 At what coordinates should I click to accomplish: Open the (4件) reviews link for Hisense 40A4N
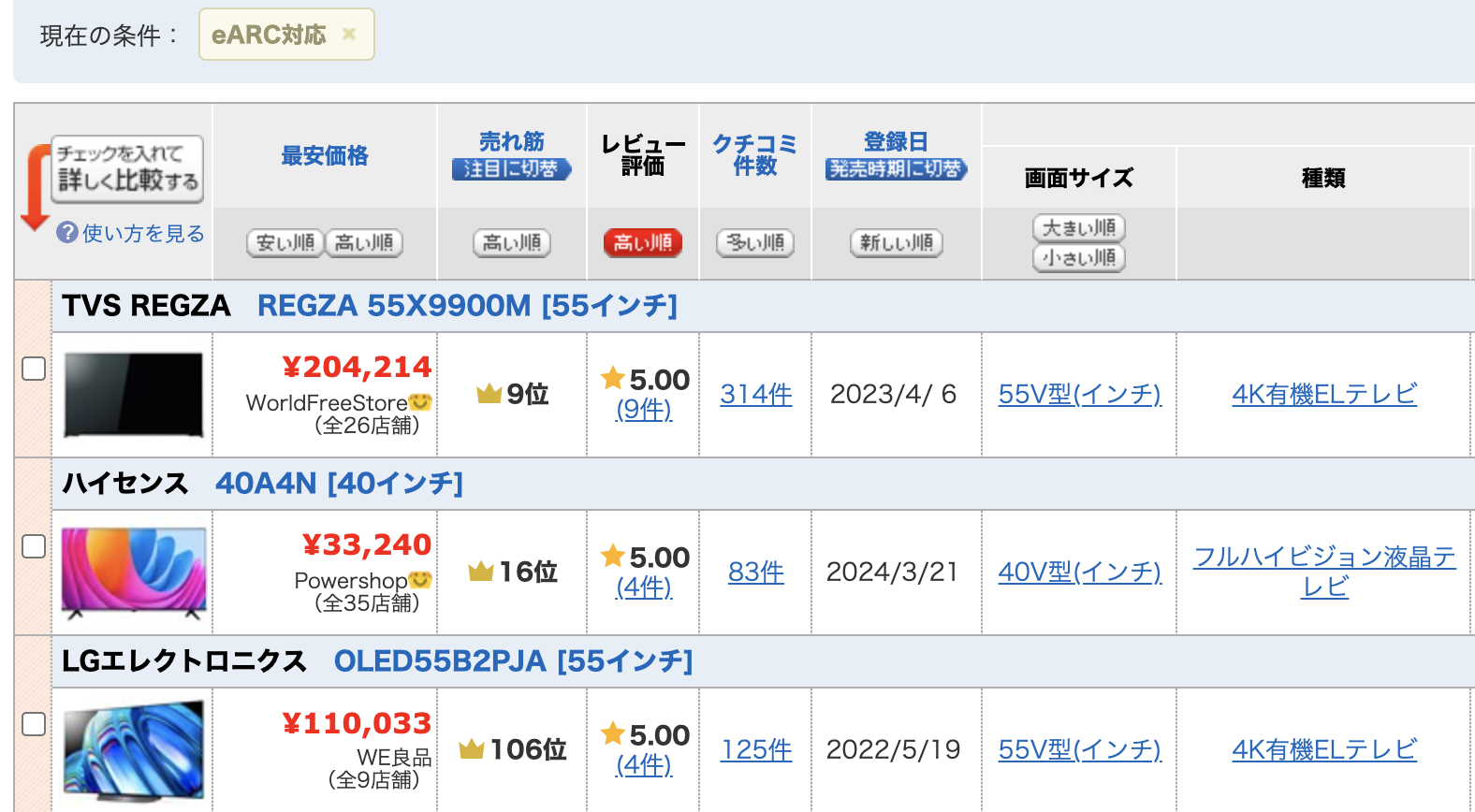click(x=644, y=587)
